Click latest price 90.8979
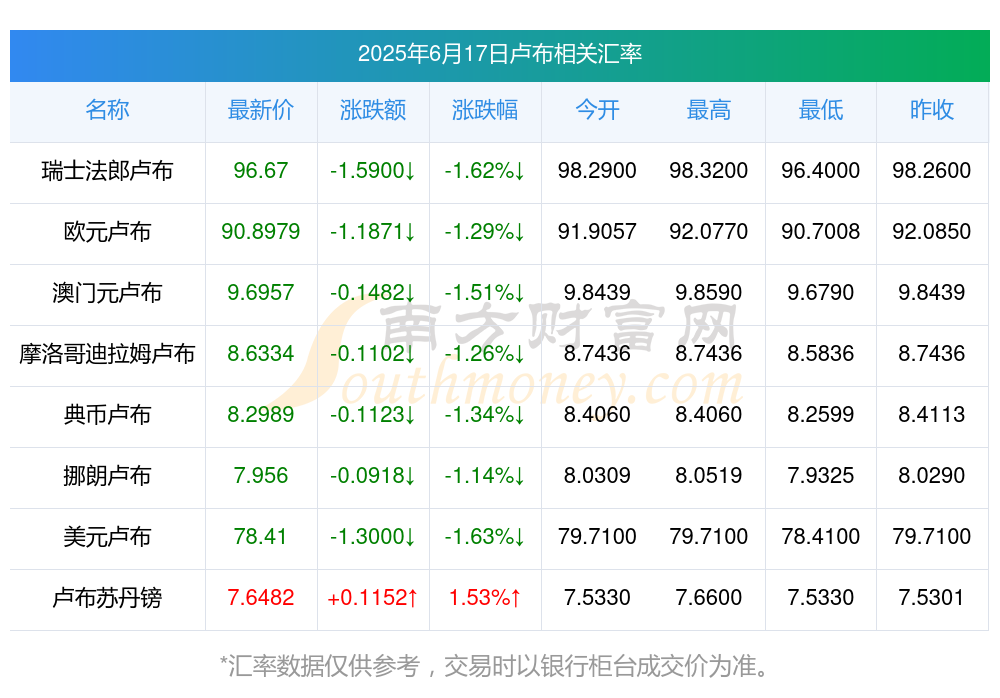The width and height of the screenshot is (1000, 698). click(261, 231)
